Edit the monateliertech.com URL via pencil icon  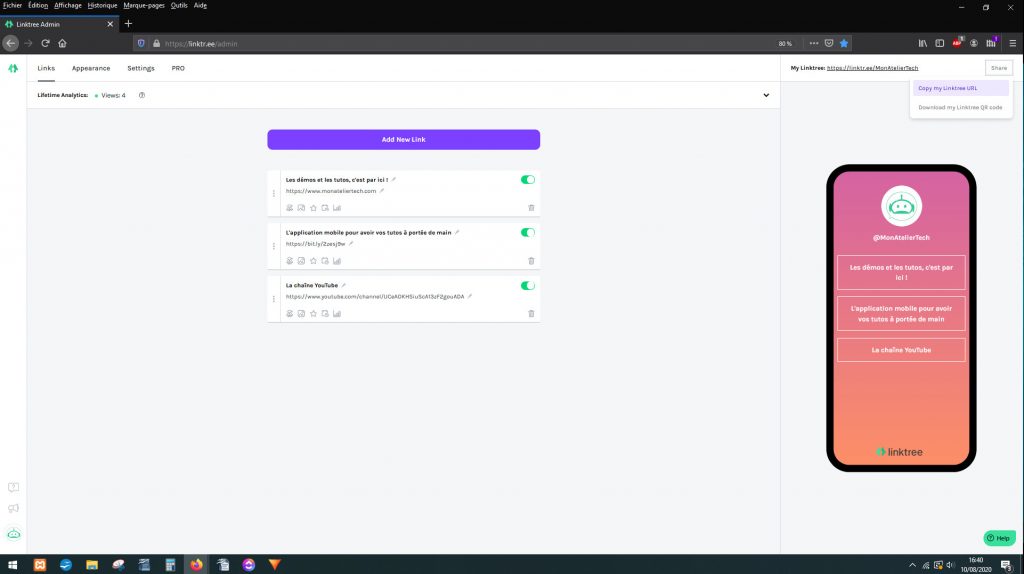(x=382, y=191)
